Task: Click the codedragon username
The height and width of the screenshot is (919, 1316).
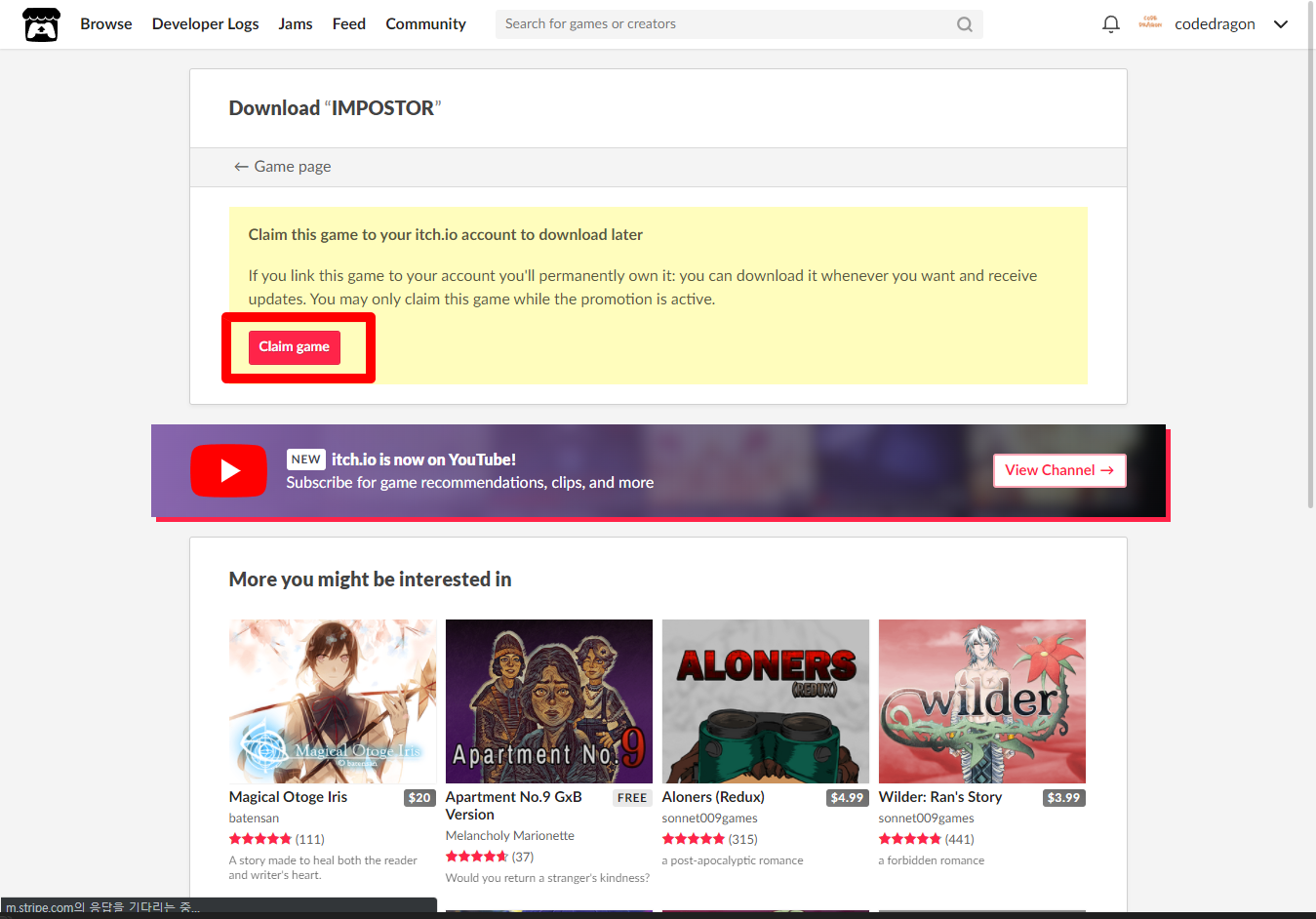Action: tap(1215, 24)
